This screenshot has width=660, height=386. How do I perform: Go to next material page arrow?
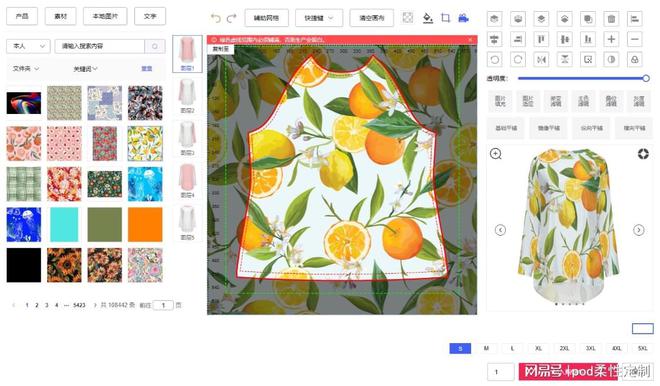[x=95, y=305]
